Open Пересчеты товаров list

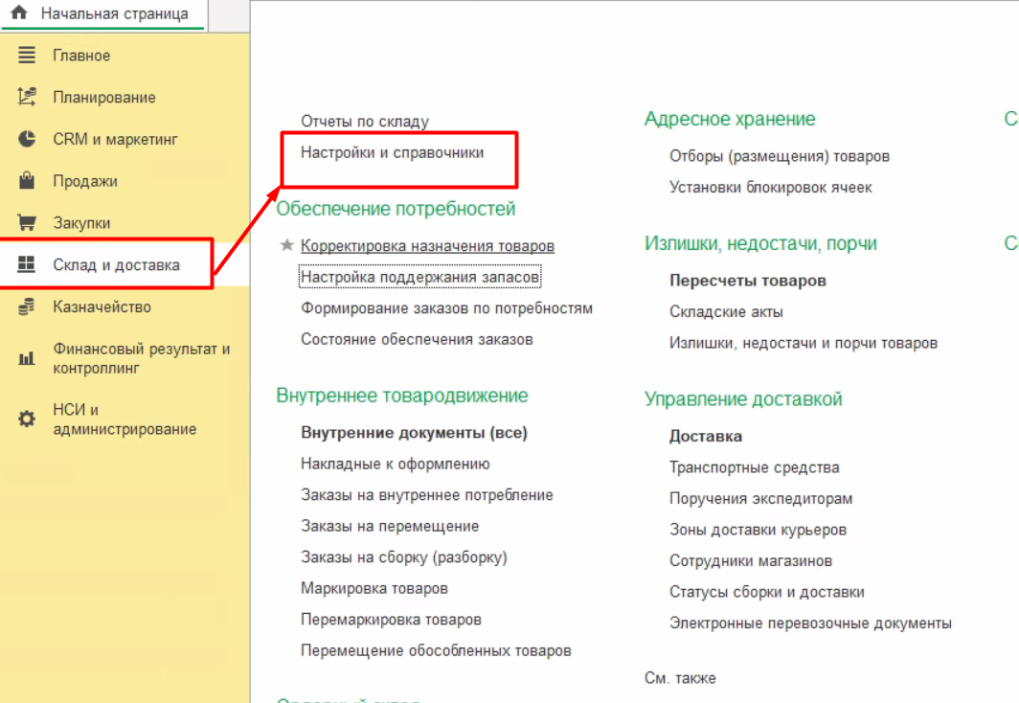coord(747,281)
